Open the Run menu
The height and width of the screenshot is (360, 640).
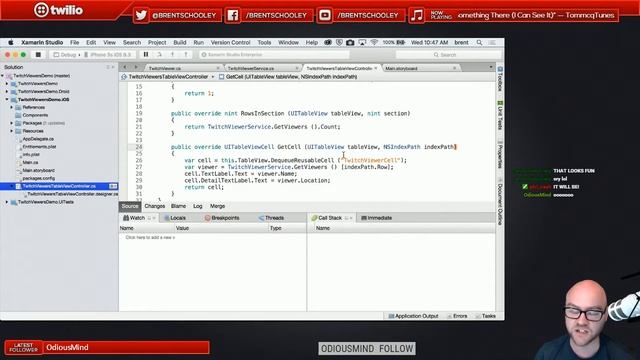click(x=198, y=42)
